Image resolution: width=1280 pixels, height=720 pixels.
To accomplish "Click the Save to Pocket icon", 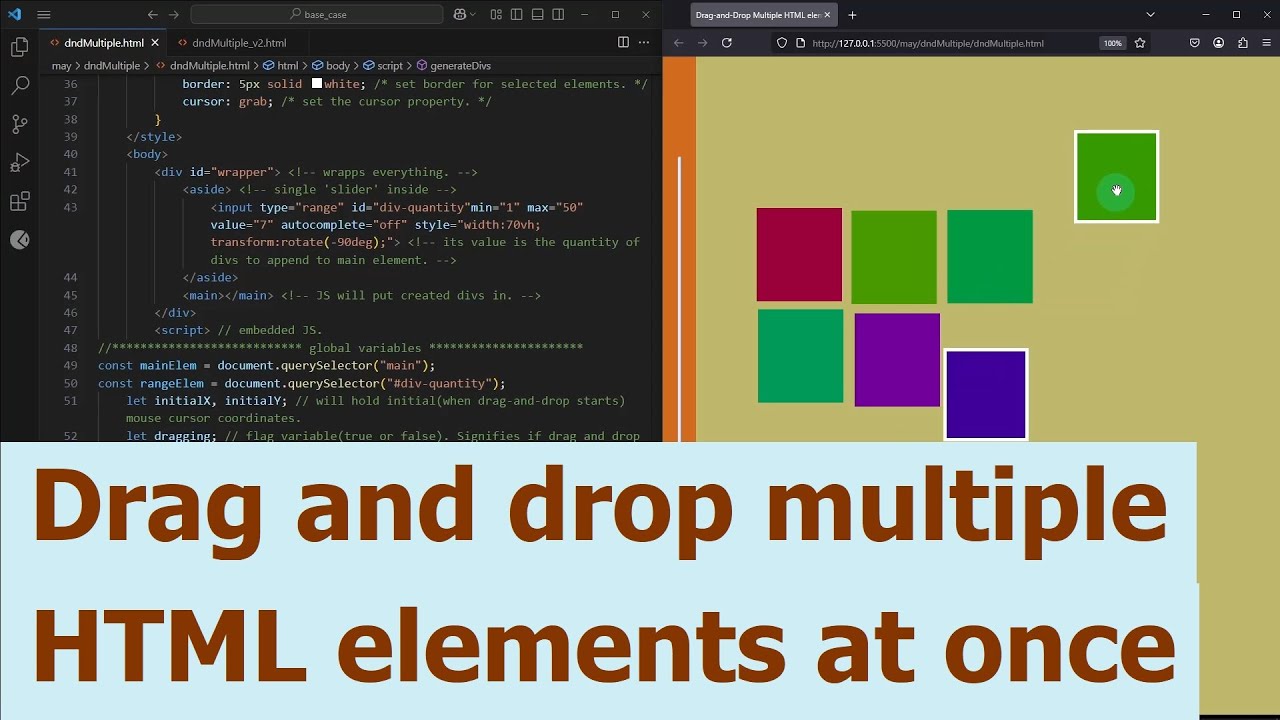I will pyautogui.click(x=1195, y=43).
